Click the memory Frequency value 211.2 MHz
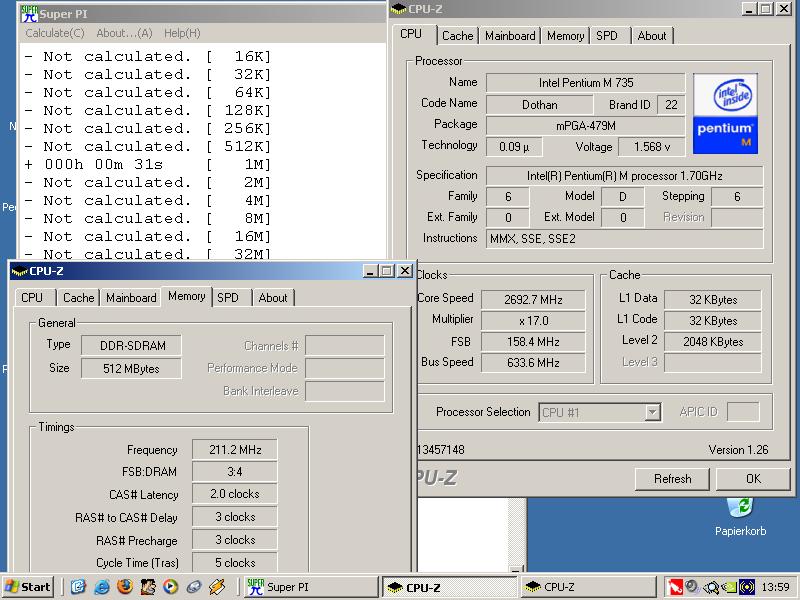This screenshot has height=600, width=800. point(235,449)
